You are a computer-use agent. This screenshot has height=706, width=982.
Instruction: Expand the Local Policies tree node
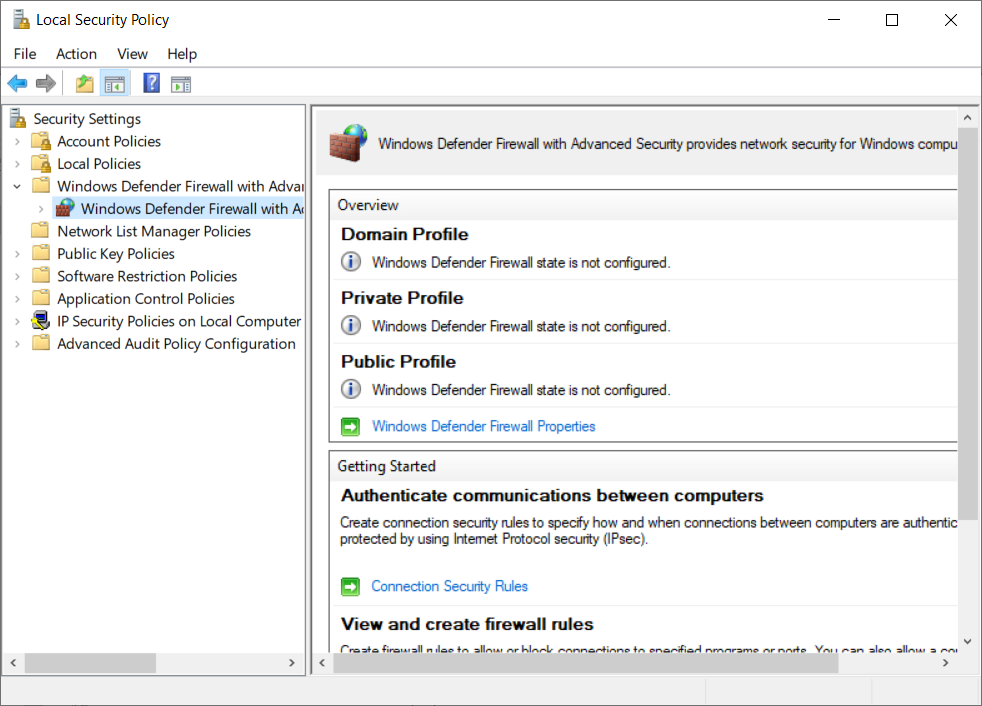(x=18, y=165)
